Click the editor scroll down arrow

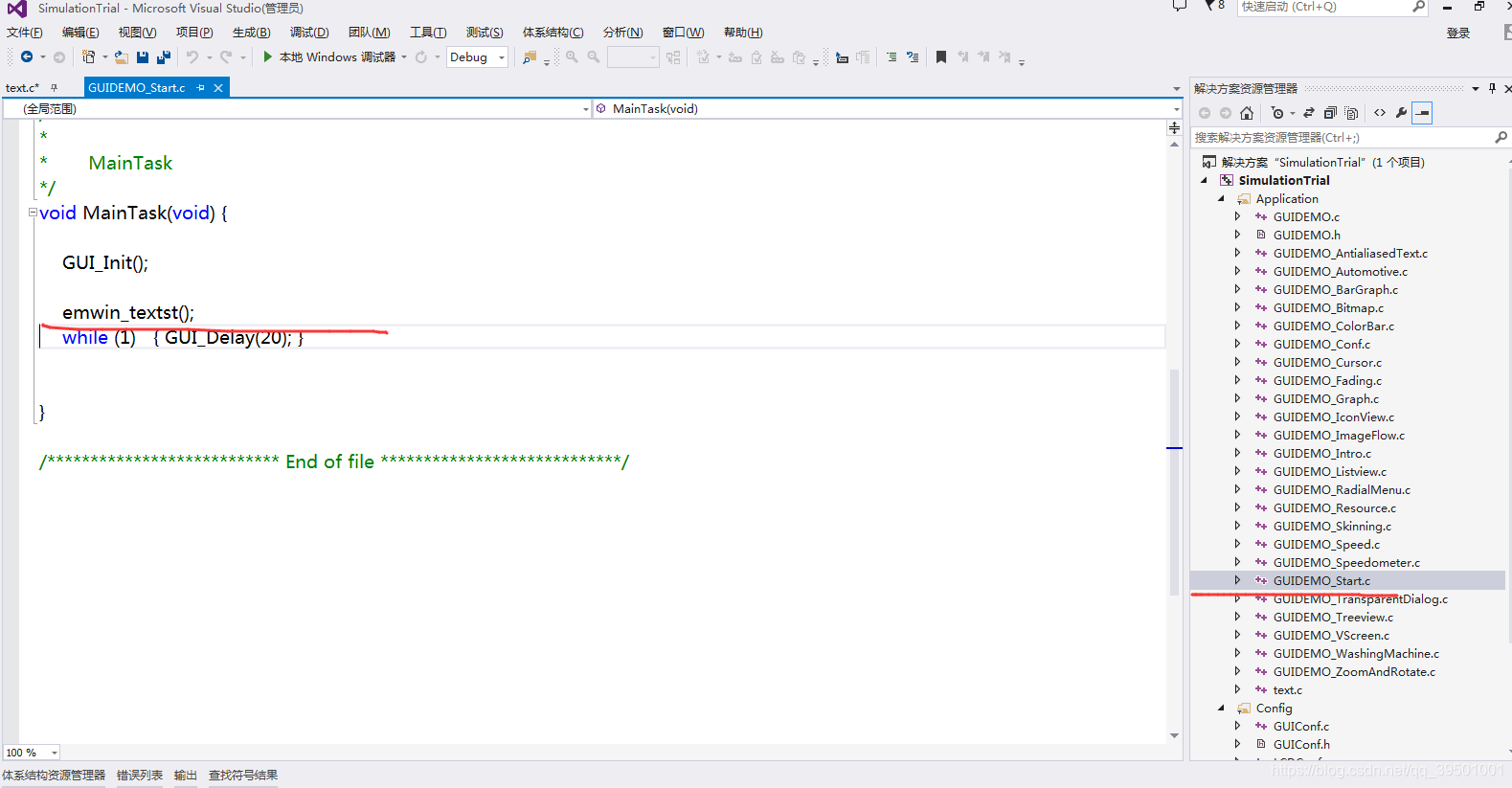(x=1174, y=735)
